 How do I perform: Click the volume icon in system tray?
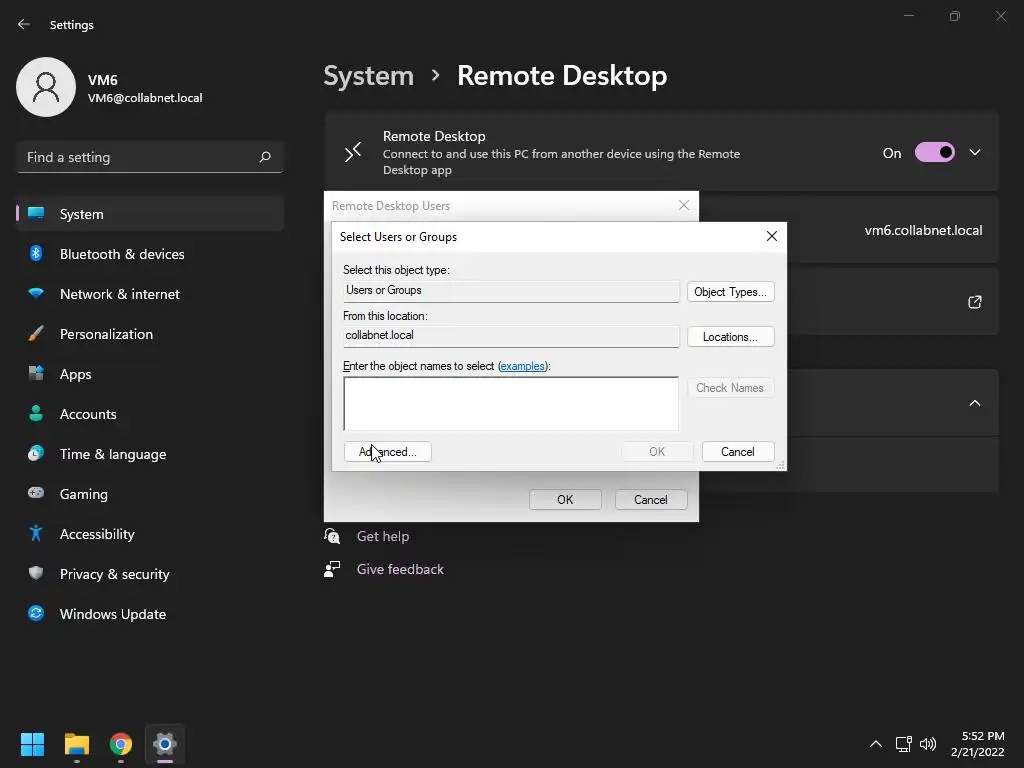pyautogui.click(x=927, y=744)
